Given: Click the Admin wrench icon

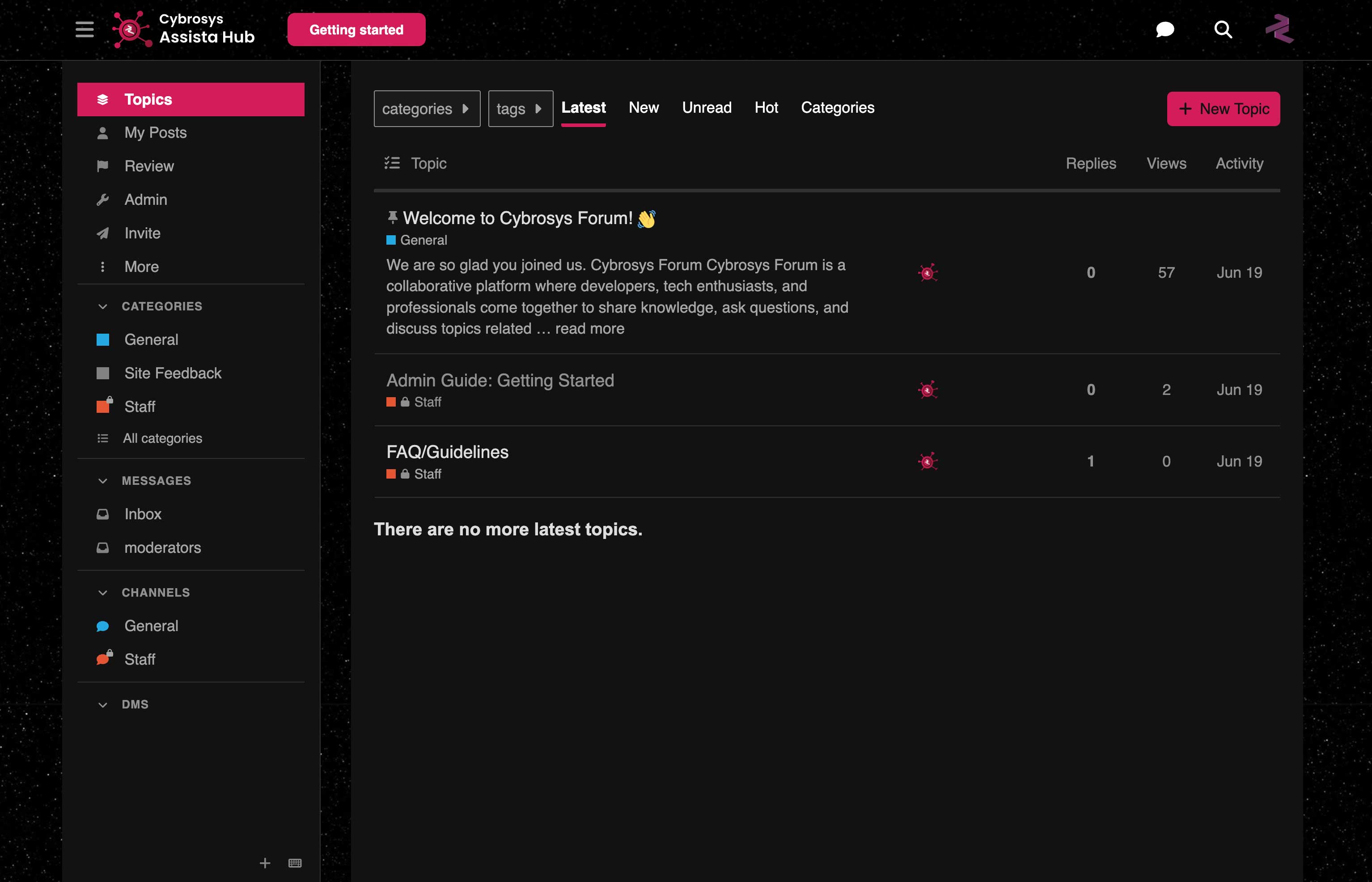Looking at the screenshot, I should (103, 200).
